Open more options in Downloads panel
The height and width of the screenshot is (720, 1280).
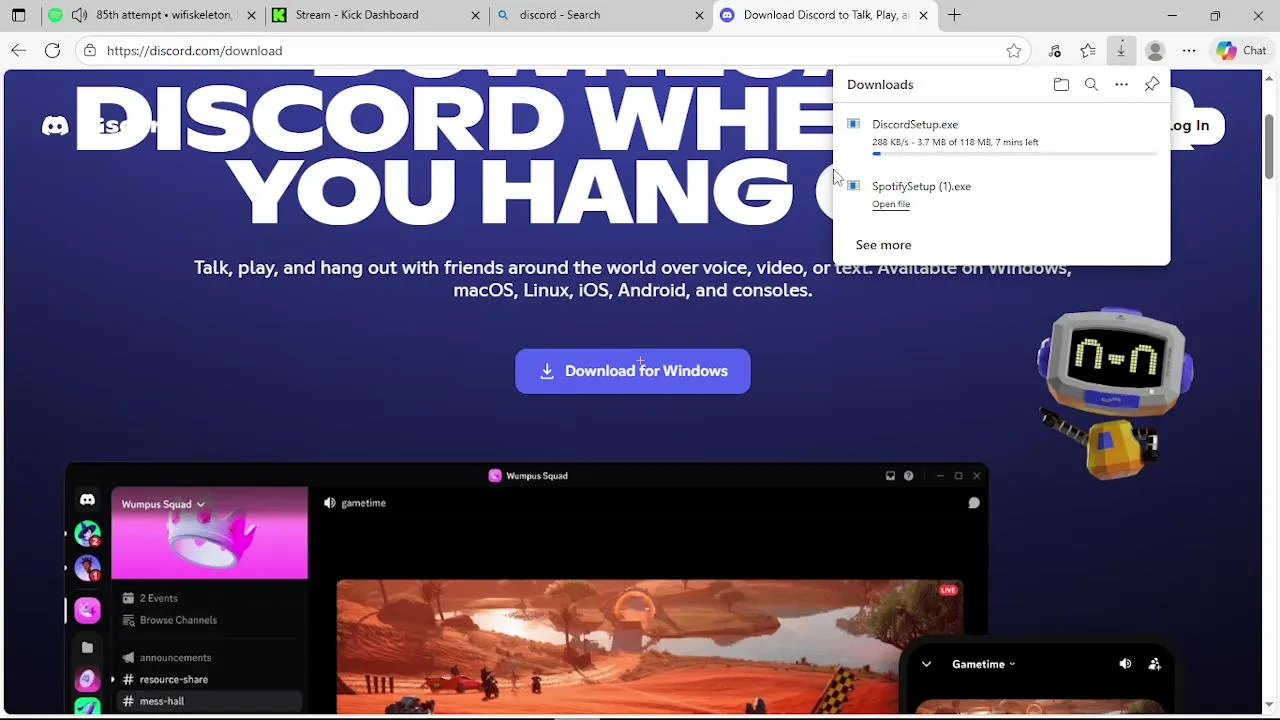[x=1121, y=85]
